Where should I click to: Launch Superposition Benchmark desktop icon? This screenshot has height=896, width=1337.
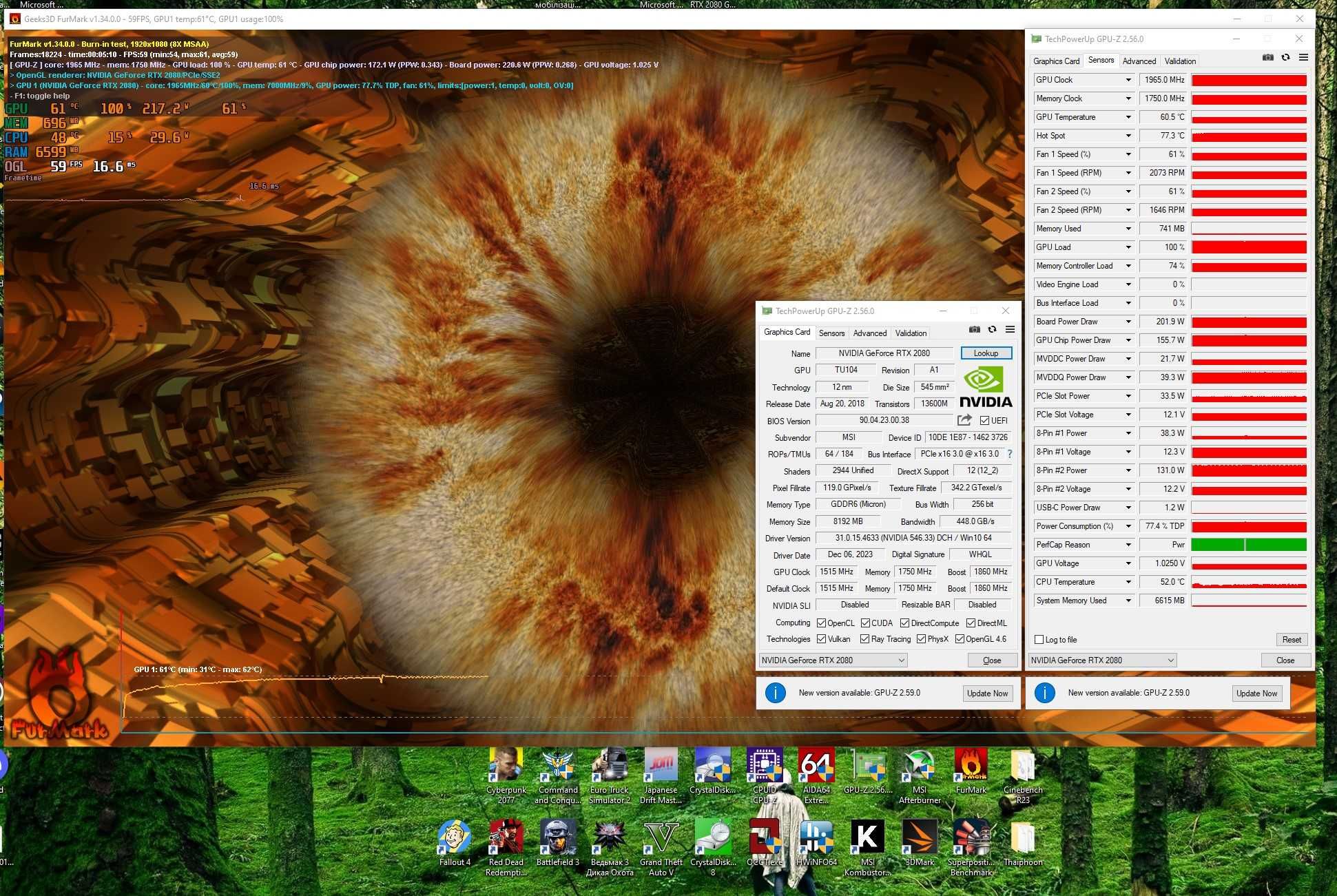pos(971,848)
